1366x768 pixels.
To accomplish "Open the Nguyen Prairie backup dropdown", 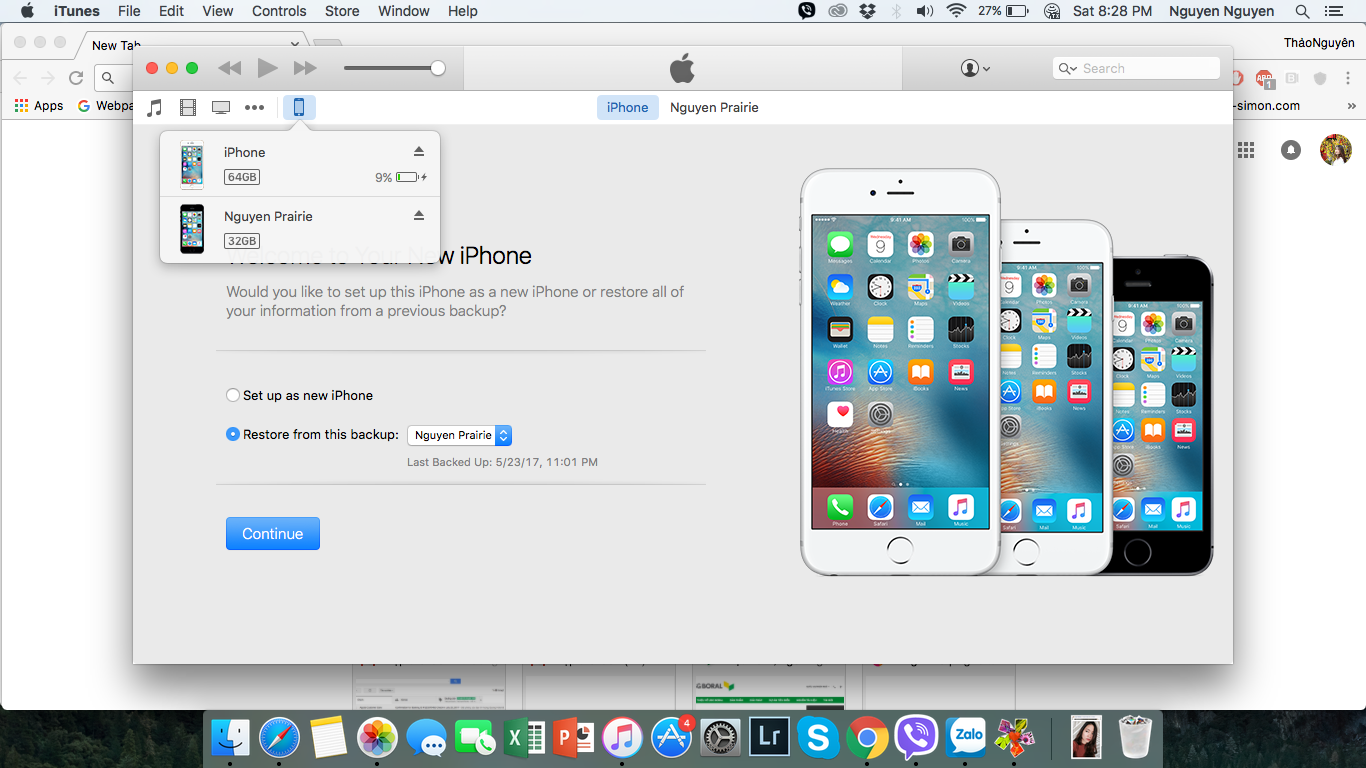I will [x=460, y=435].
